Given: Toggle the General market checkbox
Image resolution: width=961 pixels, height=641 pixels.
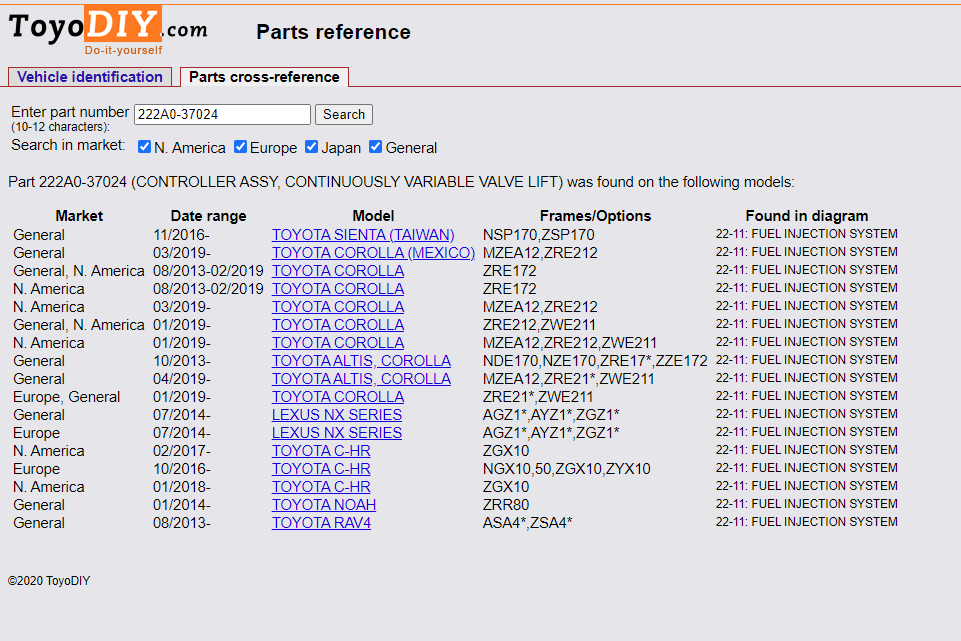Looking at the screenshot, I should point(376,147).
